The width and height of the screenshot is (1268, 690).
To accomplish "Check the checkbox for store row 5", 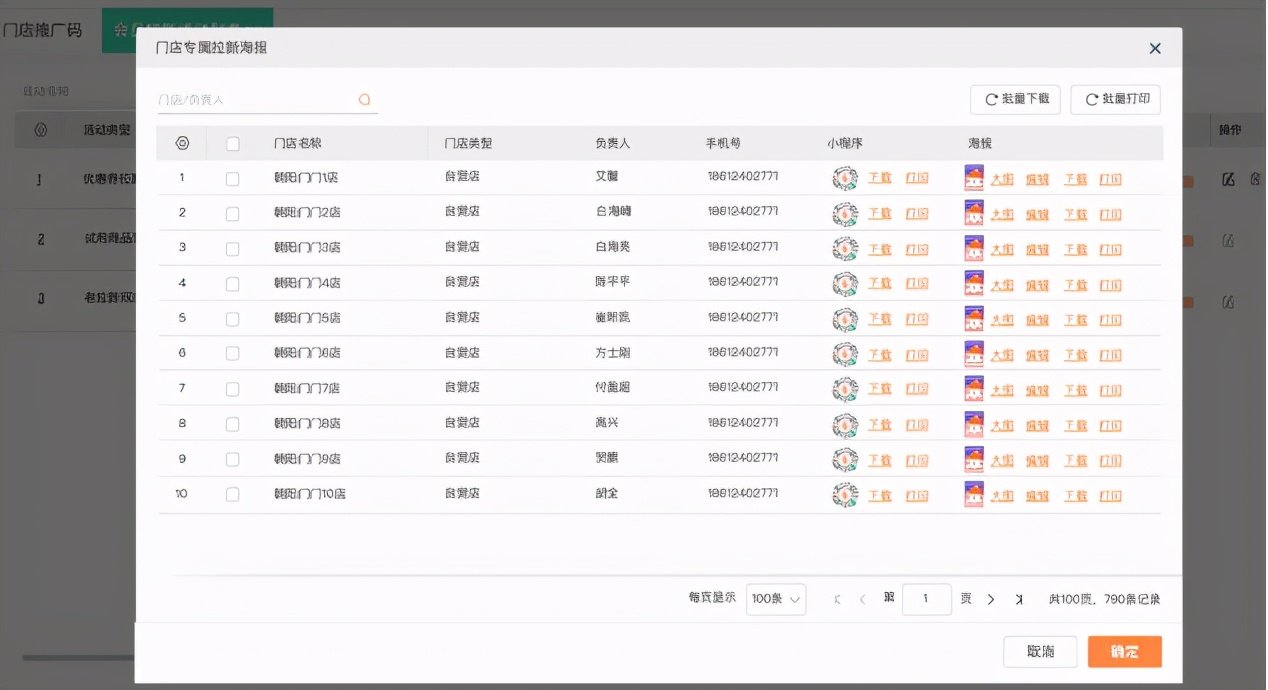I will point(233,319).
